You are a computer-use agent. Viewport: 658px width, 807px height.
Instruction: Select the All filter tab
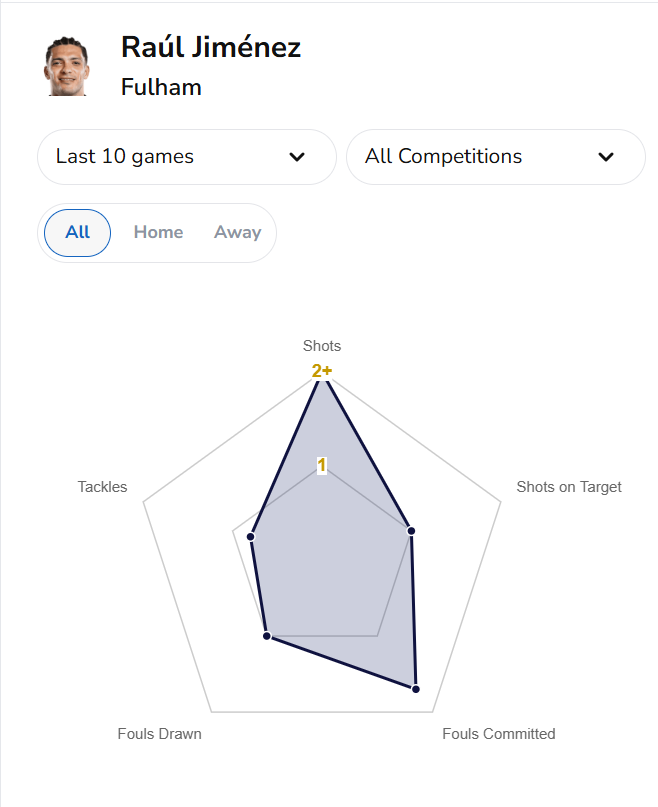(78, 232)
